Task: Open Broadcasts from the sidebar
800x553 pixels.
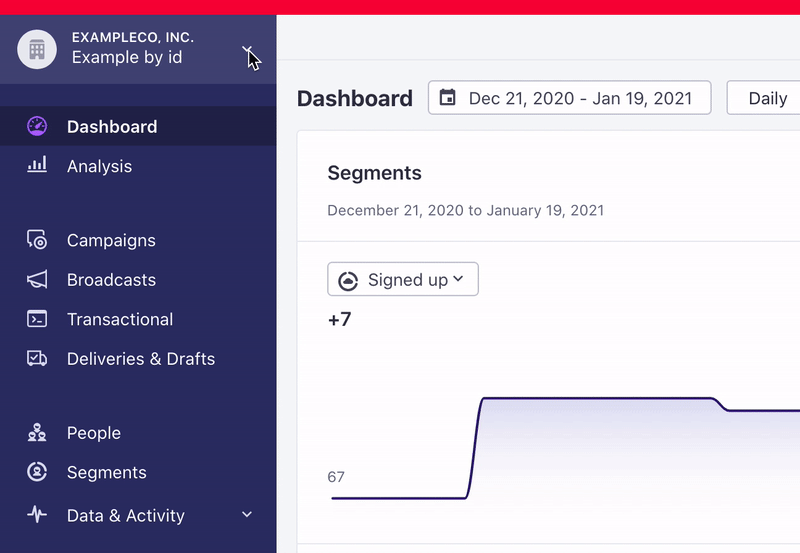Action: [x=111, y=280]
